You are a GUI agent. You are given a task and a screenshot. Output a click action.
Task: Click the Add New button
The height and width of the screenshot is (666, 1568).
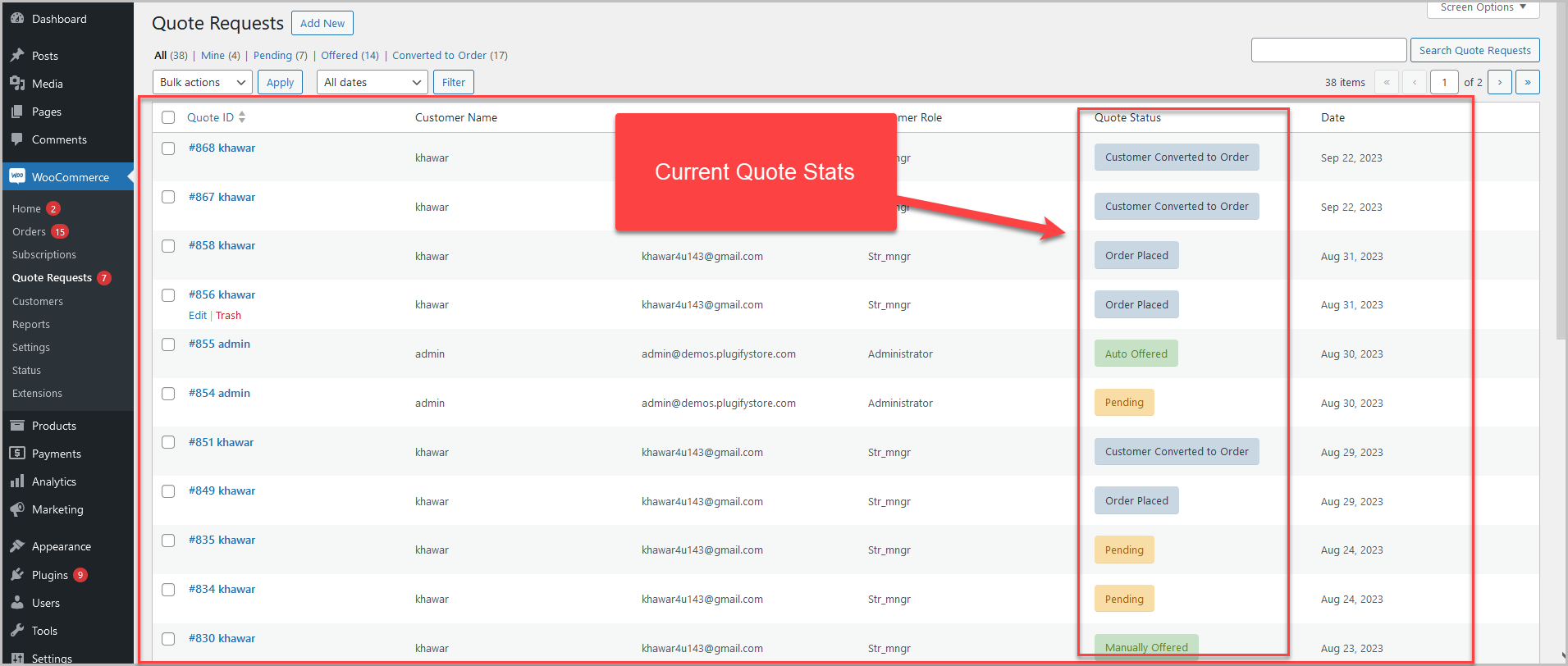click(322, 23)
